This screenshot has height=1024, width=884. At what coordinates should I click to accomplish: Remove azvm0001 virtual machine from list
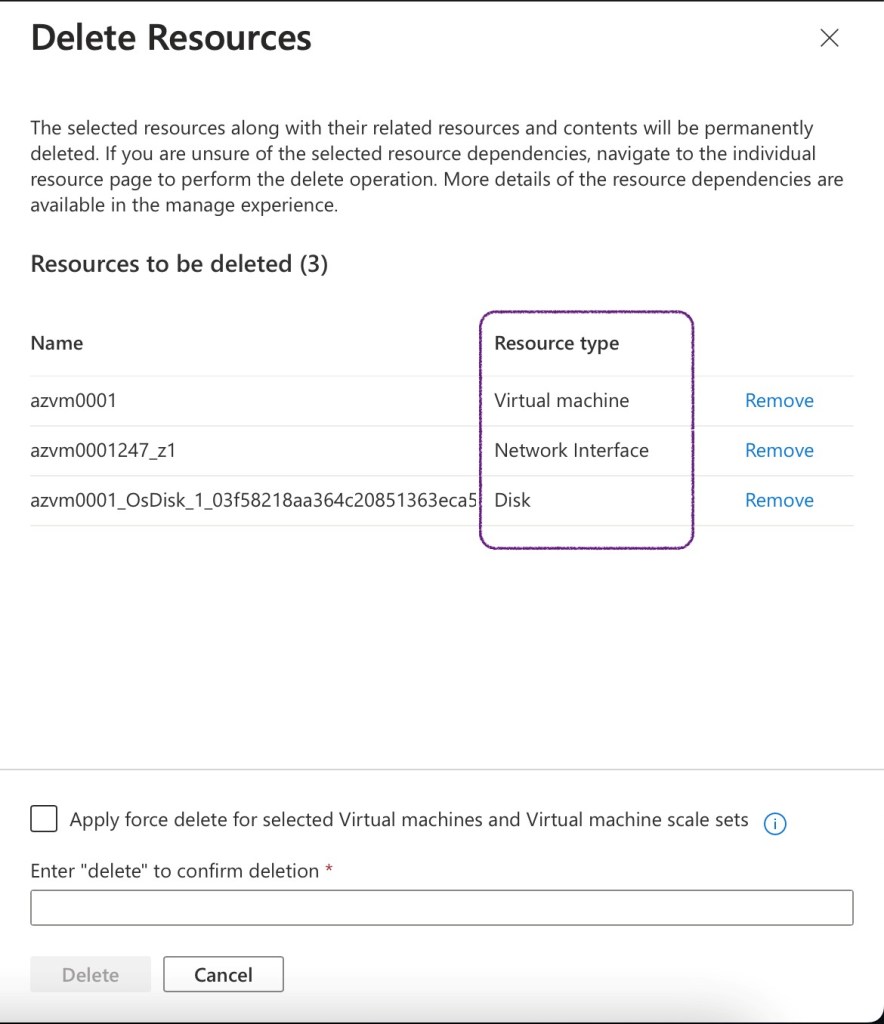[779, 401]
